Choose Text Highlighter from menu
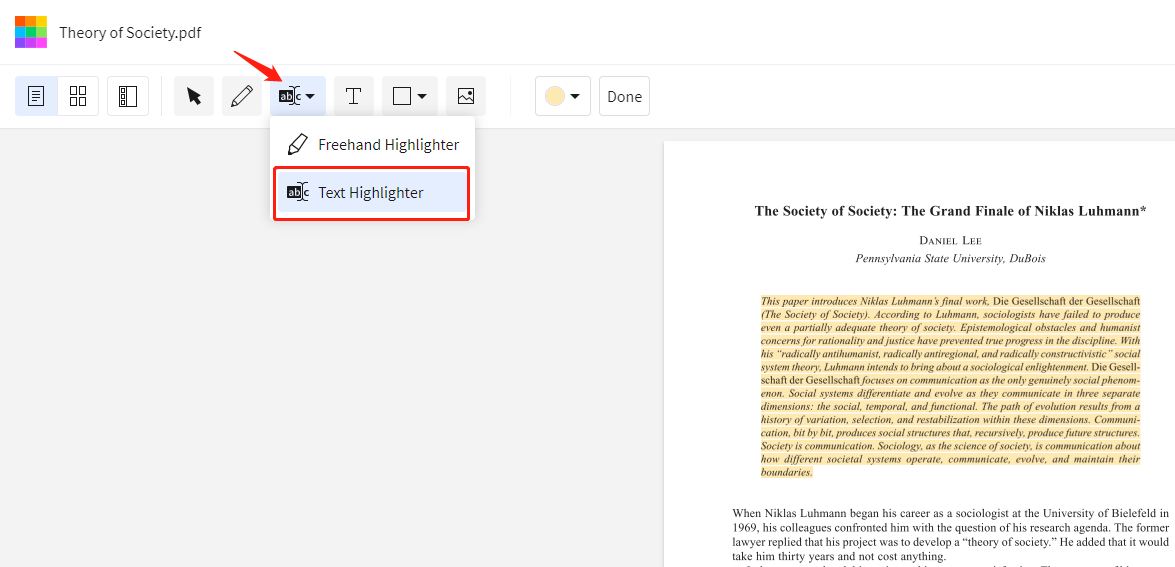This screenshot has width=1175, height=567. (x=372, y=193)
